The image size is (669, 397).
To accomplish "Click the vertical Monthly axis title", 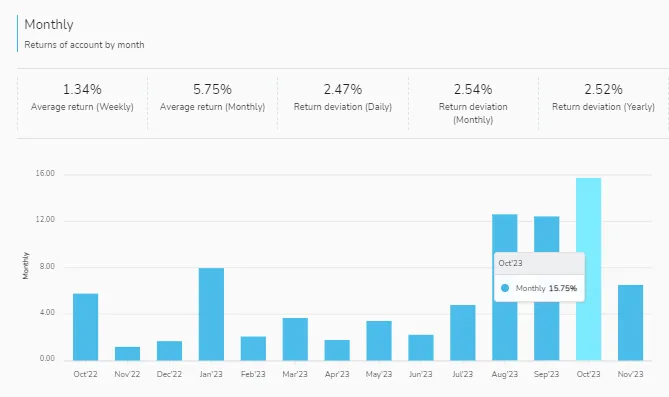I will point(26,266).
